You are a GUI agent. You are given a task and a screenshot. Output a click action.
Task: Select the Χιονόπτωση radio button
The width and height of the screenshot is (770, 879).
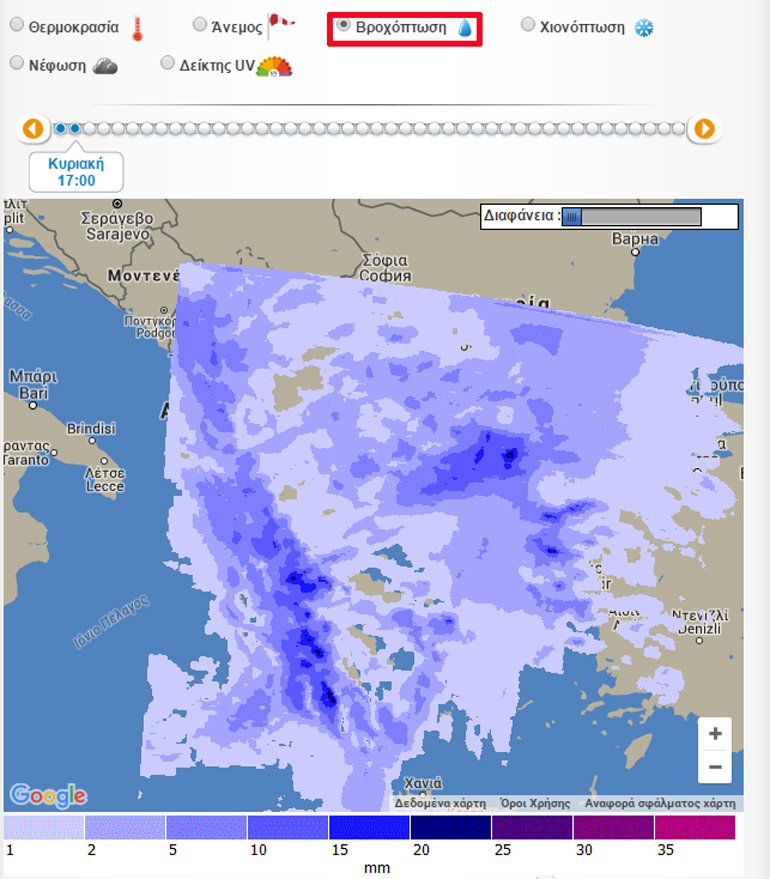pos(528,26)
